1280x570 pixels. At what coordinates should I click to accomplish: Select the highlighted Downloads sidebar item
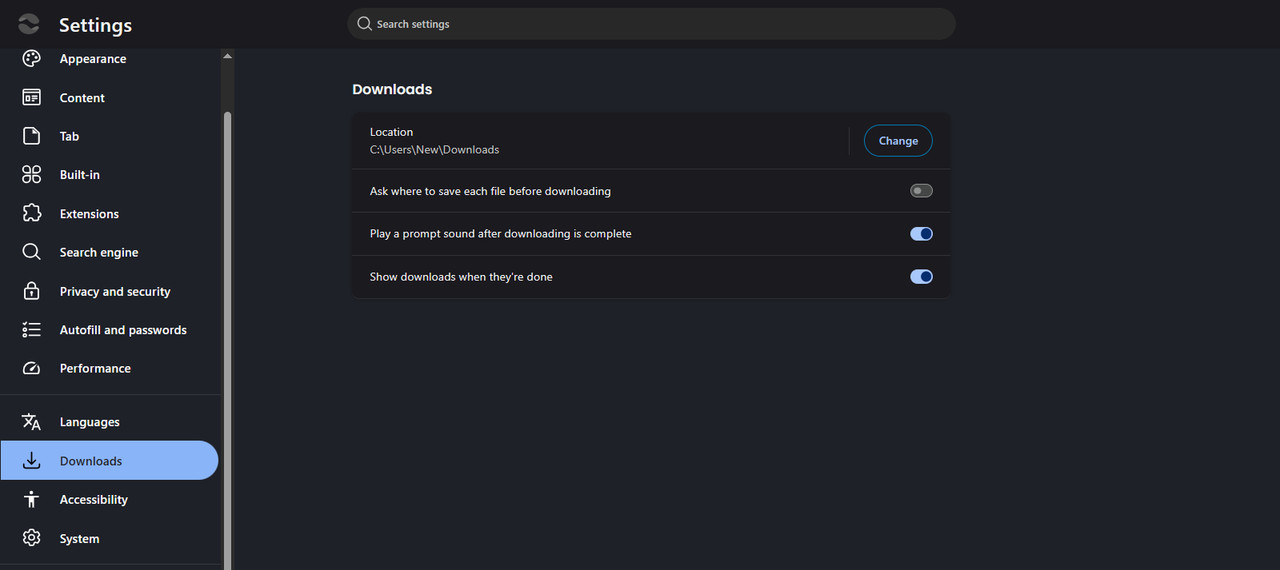point(109,461)
